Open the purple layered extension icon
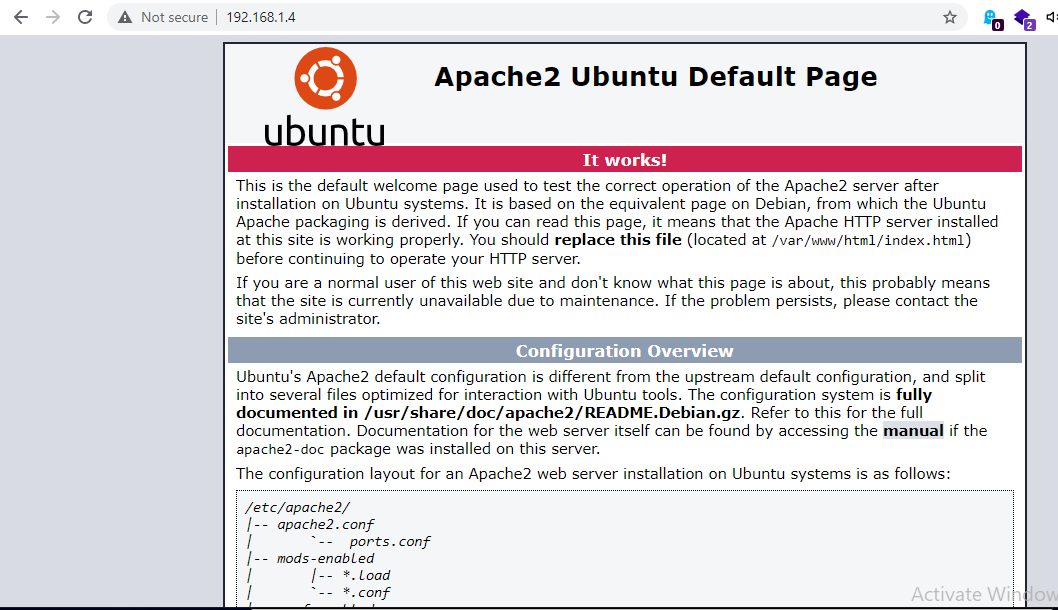 tap(1024, 19)
